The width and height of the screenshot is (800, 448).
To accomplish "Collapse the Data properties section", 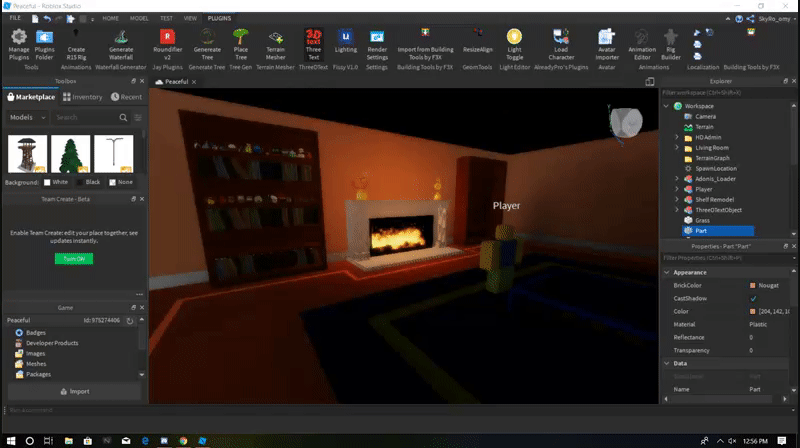I will click(x=667, y=363).
